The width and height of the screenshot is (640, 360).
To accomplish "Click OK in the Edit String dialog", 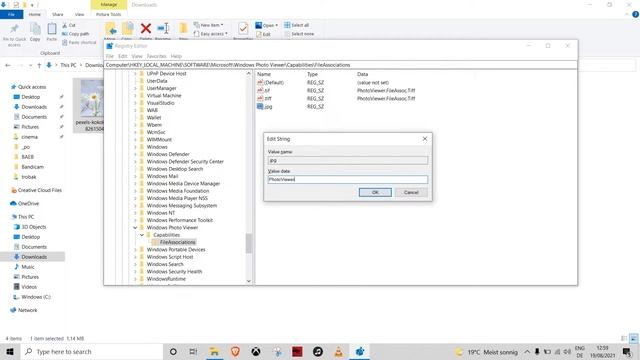I will (x=375, y=192).
